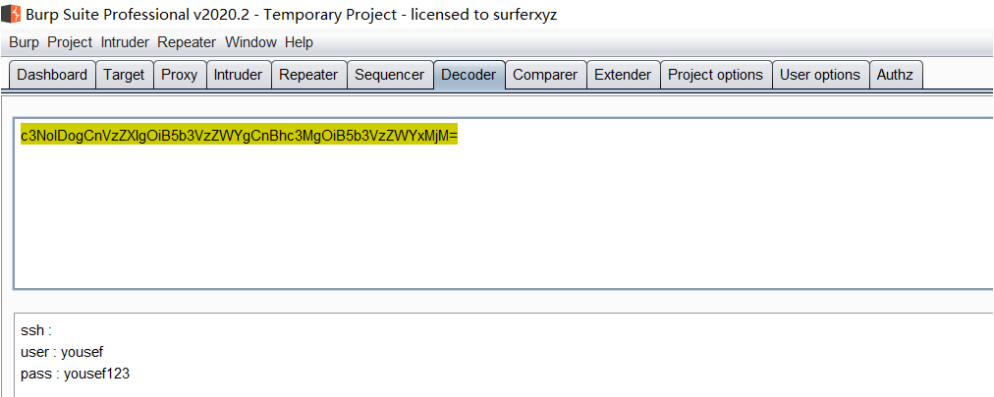Click the 'ssh :' decoded line

[x=36, y=330]
